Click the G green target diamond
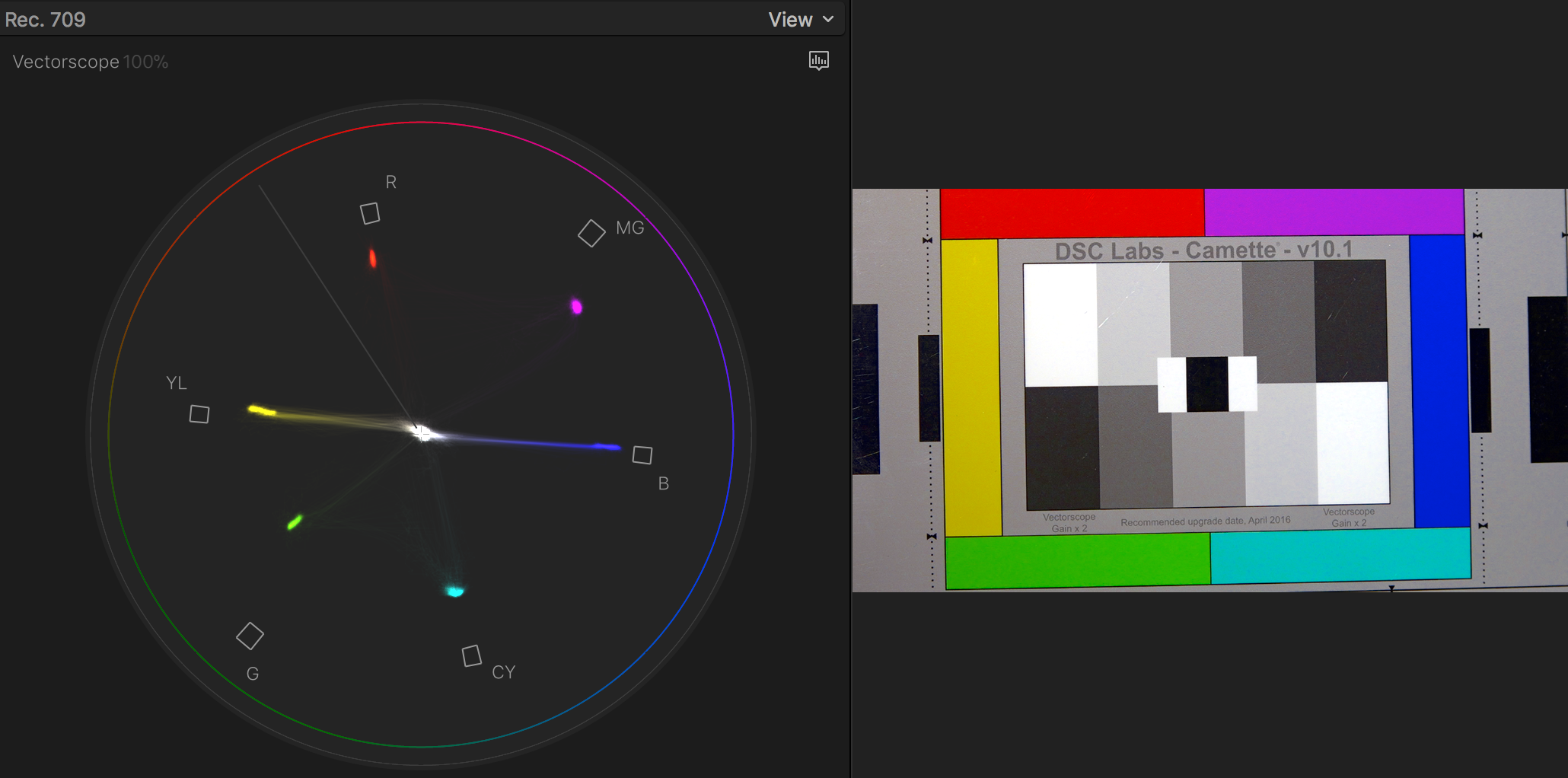Screen dimensions: 1568x778 [x=250, y=636]
